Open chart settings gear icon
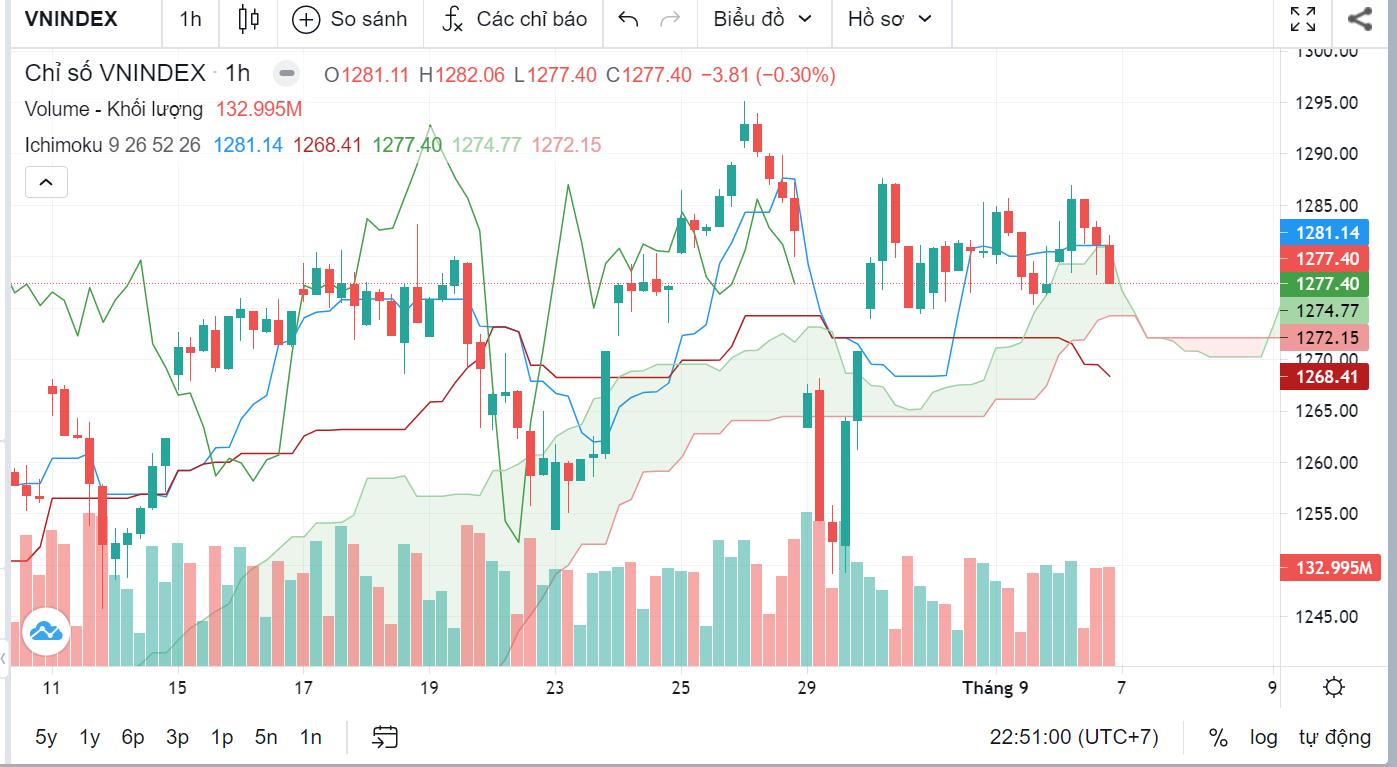The image size is (1397, 767). point(1333,688)
